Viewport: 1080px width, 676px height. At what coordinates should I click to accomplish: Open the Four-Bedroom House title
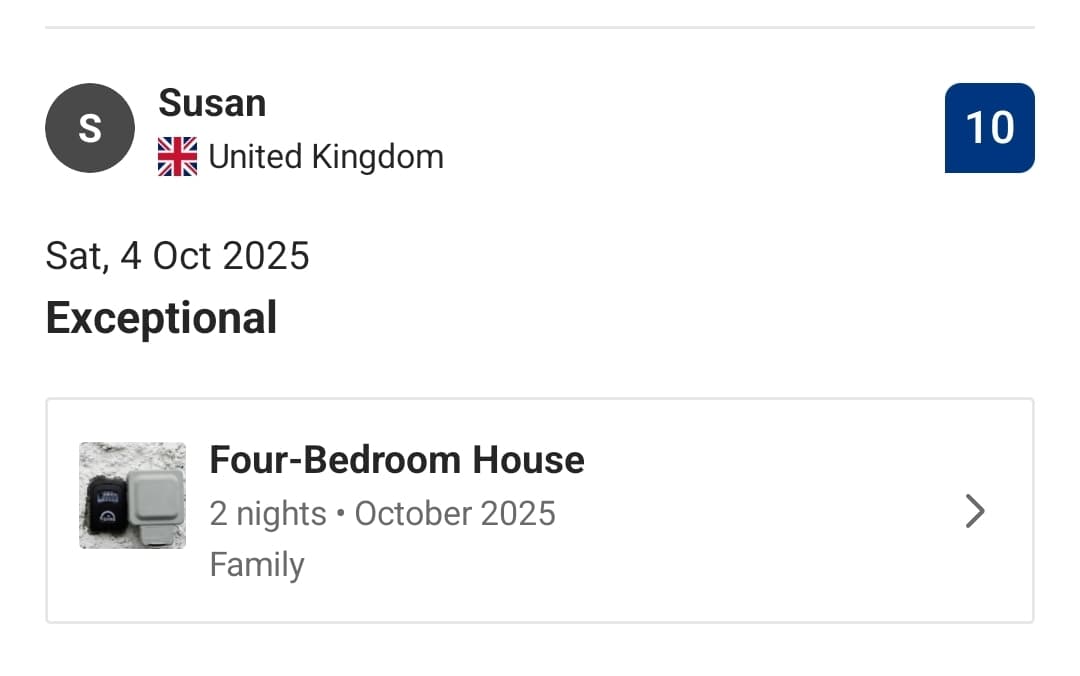click(397, 460)
